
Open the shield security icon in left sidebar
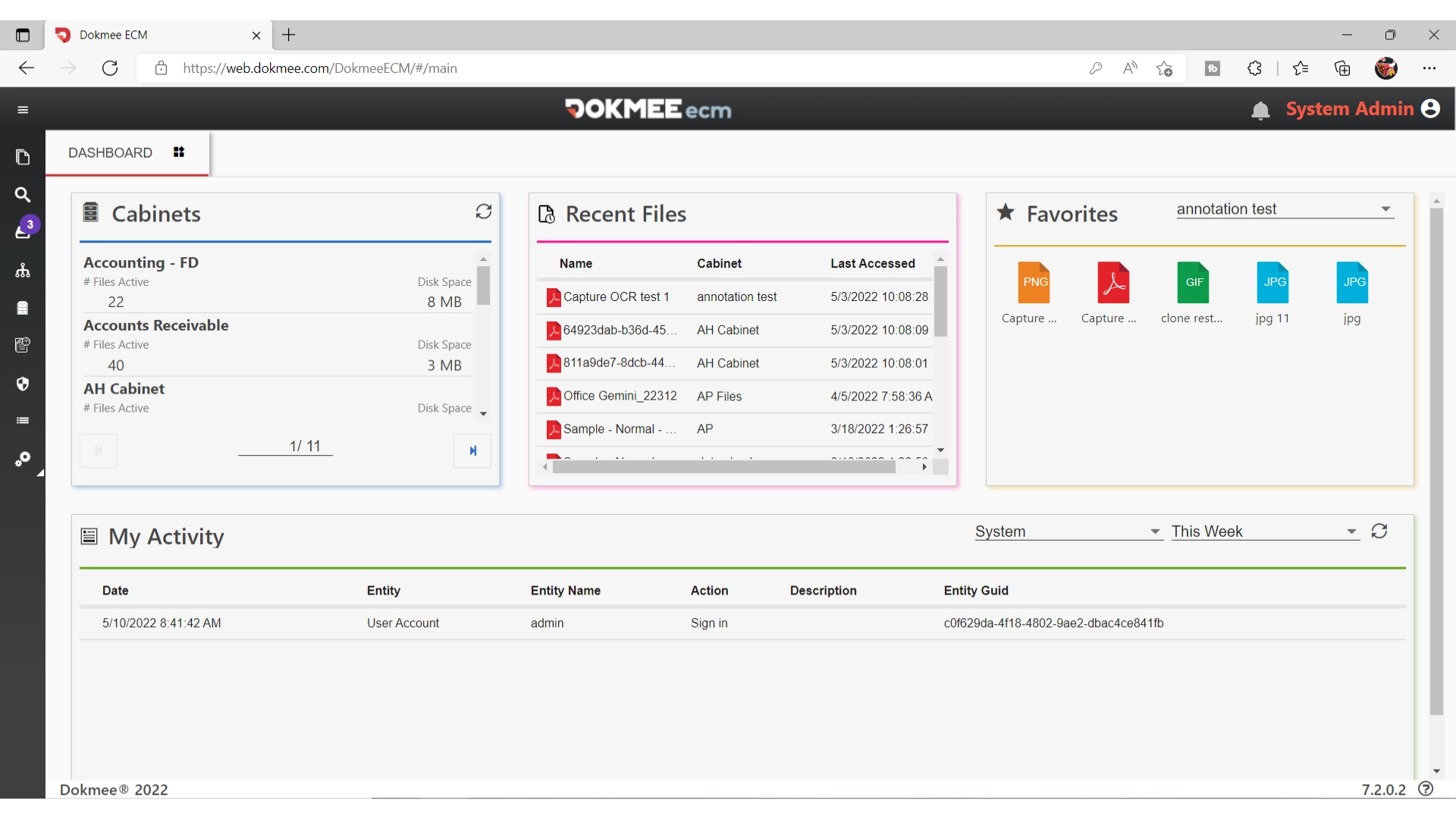pos(23,384)
